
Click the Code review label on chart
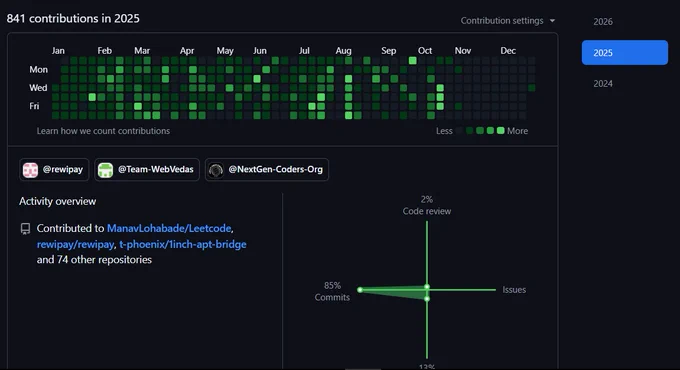pyautogui.click(x=427, y=211)
